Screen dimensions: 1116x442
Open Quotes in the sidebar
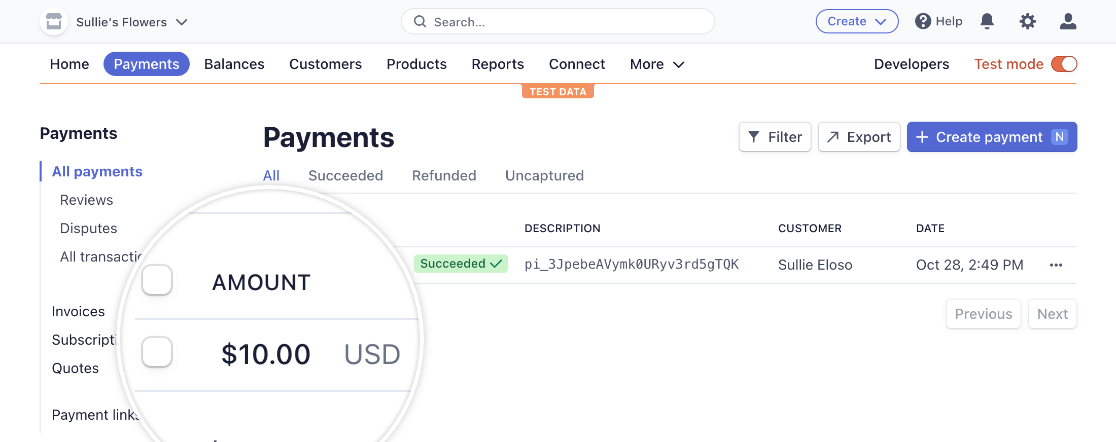[75, 368]
